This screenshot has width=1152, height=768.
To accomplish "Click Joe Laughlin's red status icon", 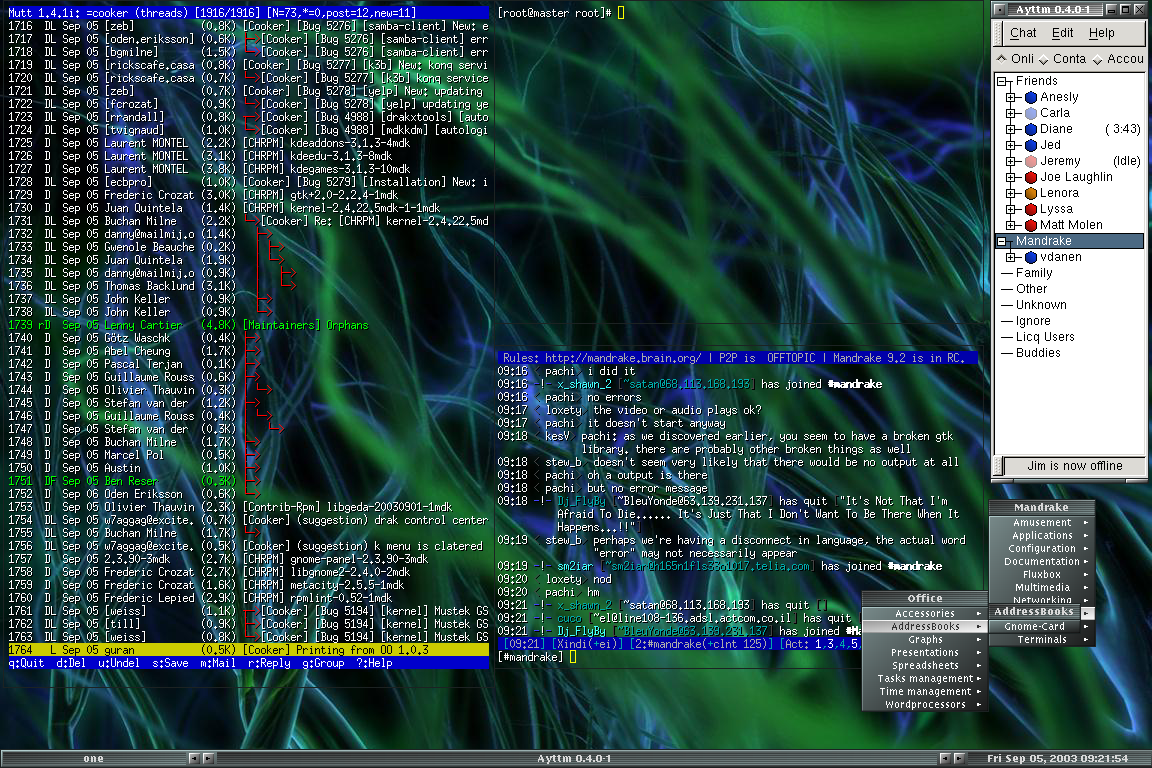I will (1030, 177).
